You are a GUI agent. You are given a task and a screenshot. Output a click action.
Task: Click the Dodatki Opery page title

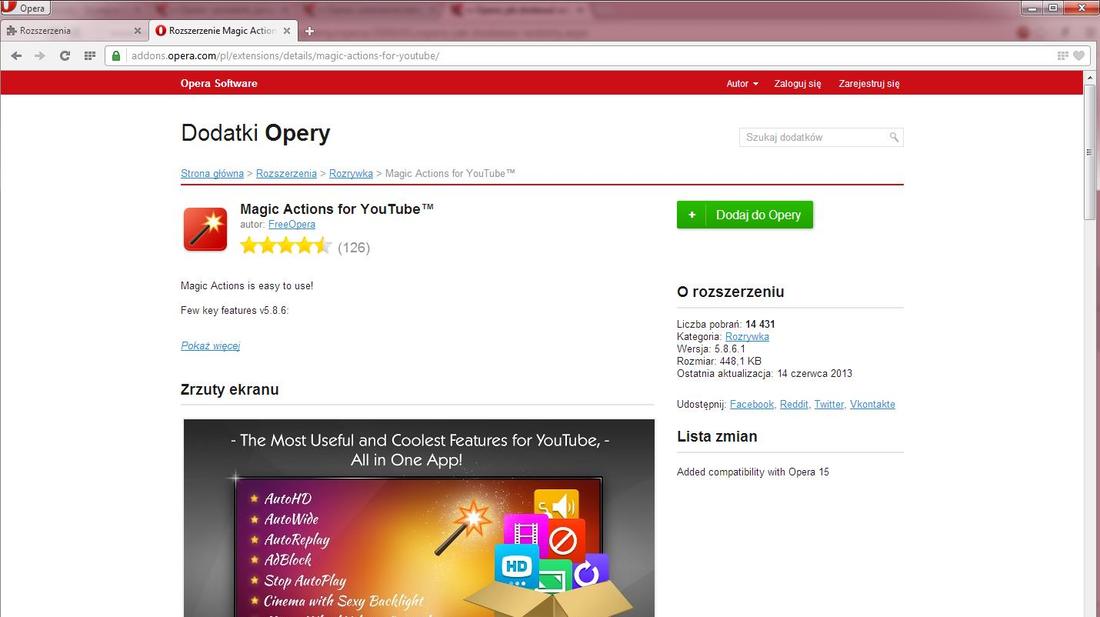tap(255, 133)
